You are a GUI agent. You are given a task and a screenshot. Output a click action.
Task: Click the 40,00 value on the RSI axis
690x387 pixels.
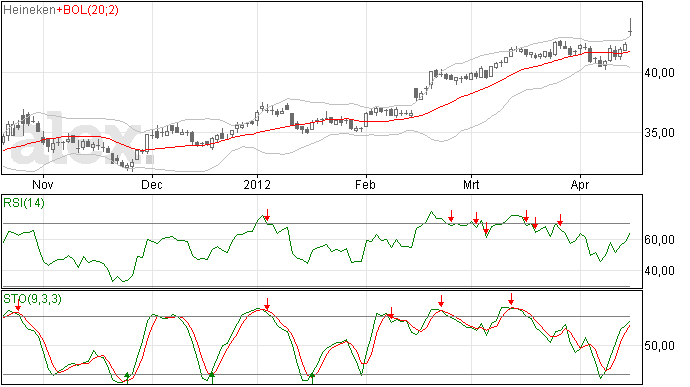coord(660,271)
